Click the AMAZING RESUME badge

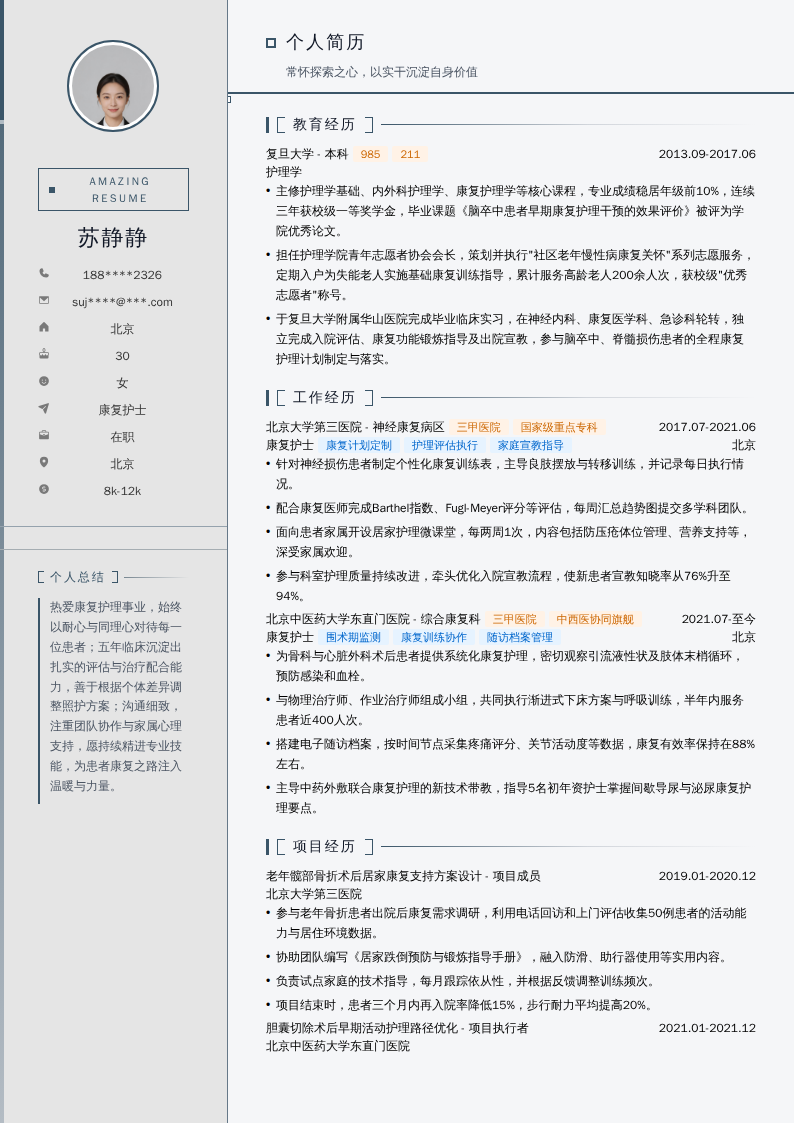click(113, 190)
